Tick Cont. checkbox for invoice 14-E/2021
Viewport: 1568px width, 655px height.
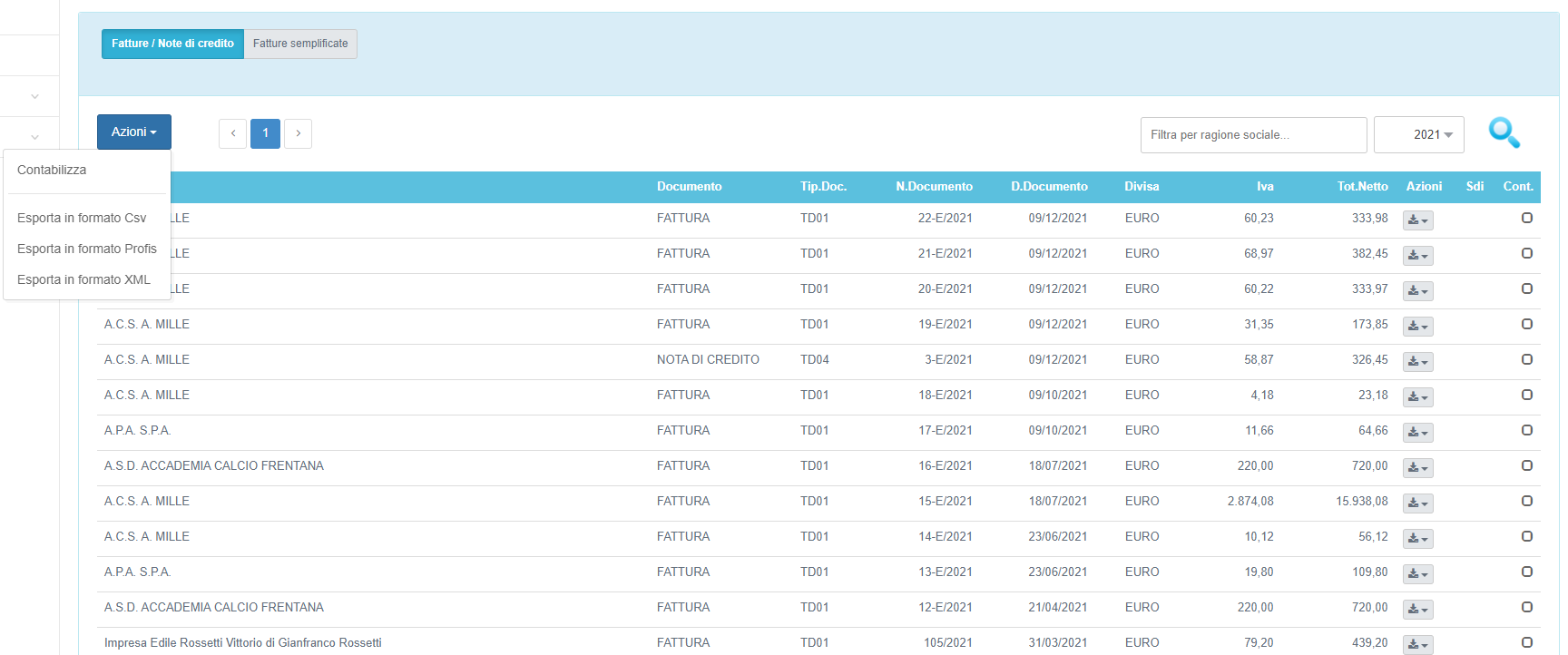[x=1527, y=536]
